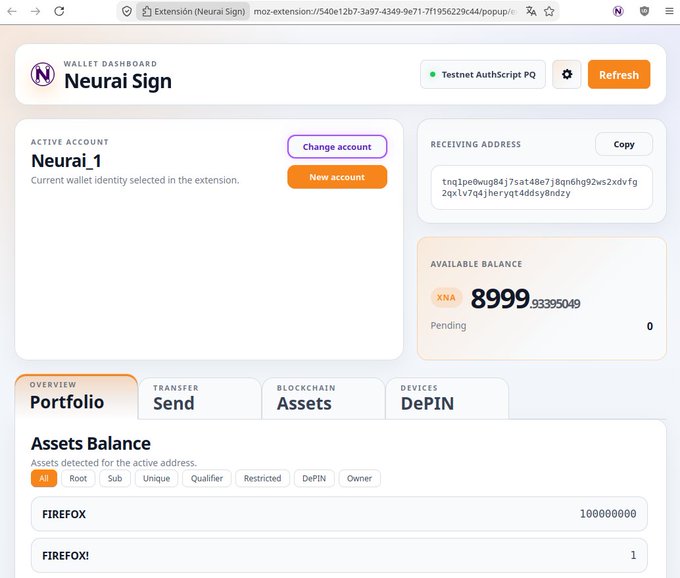Click the Neurai_1 account name
Image resolution: width=680 pixels, height=578 pixels.
66,161
